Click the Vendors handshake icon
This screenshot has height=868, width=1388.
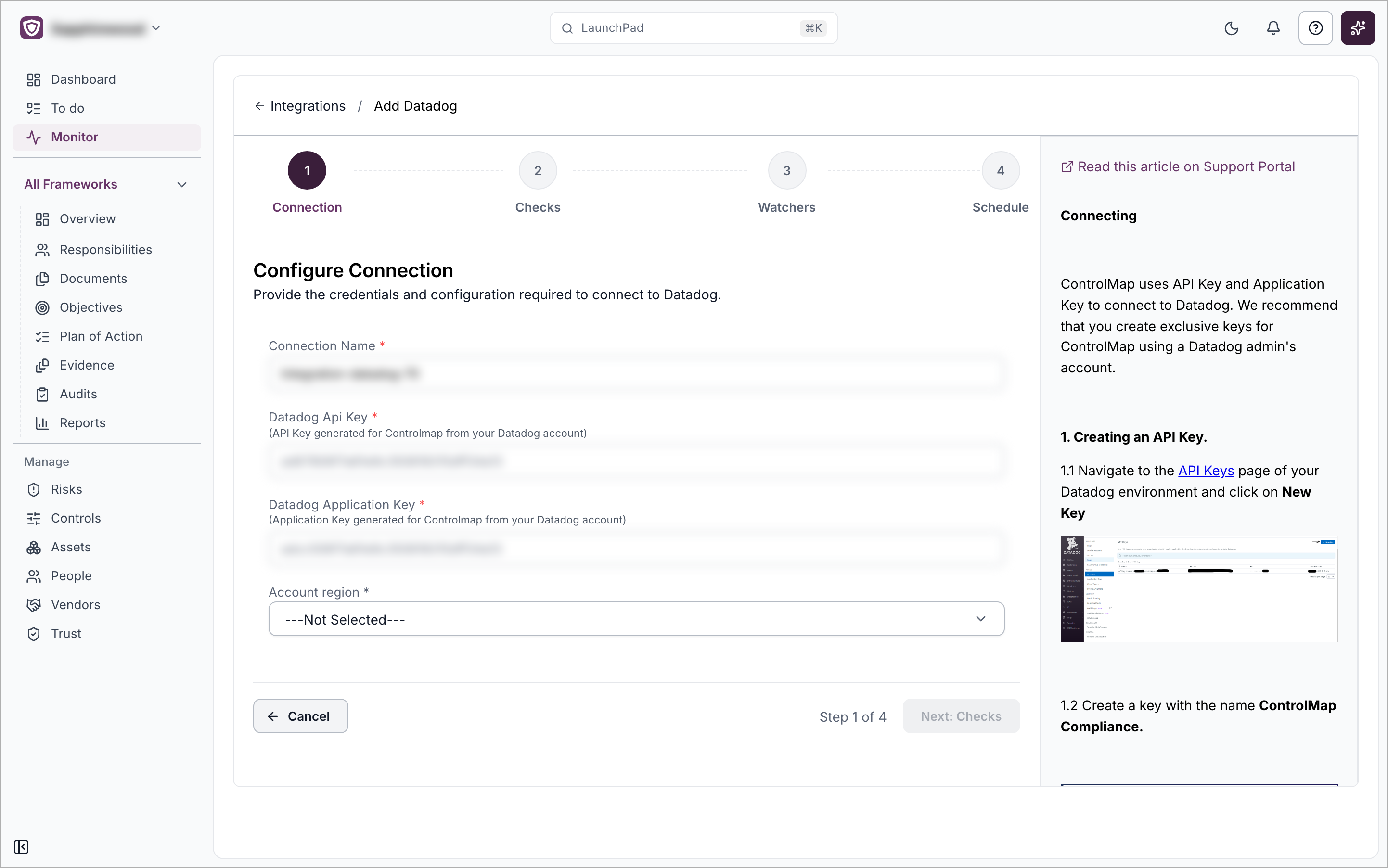point(34,605)
